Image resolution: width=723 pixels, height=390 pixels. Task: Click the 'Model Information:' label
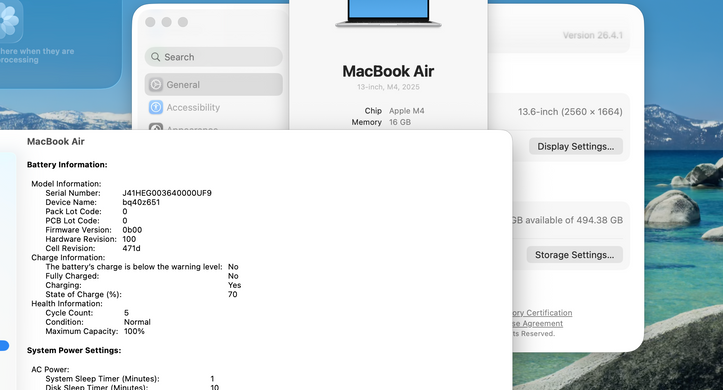pyautogui.click(x=66, y=183)
